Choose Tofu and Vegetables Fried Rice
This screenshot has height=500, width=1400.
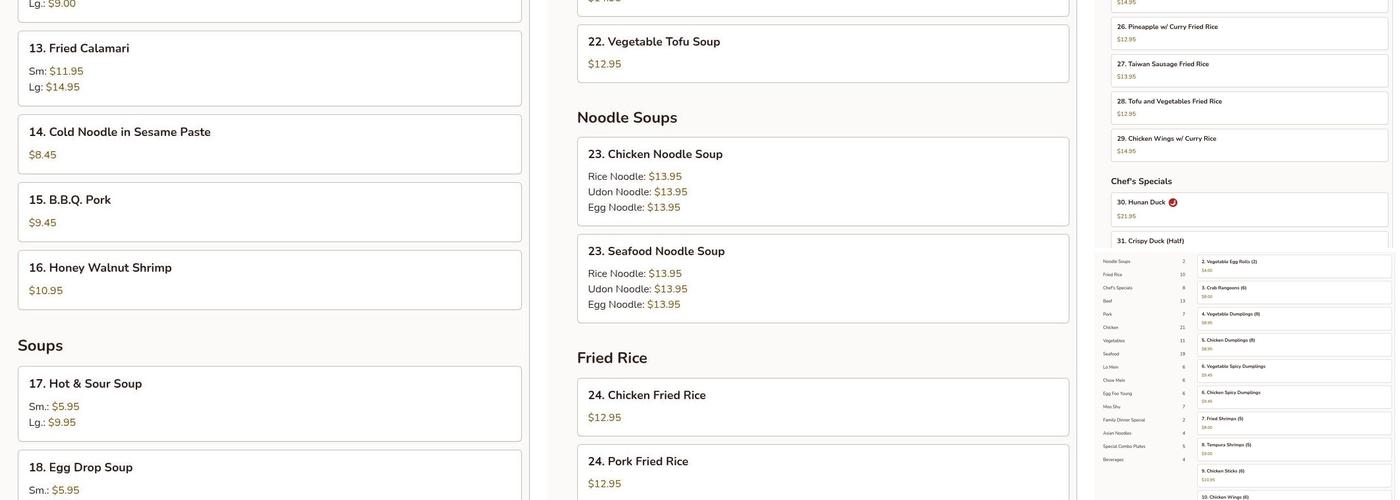click(x=1249, y=107)
